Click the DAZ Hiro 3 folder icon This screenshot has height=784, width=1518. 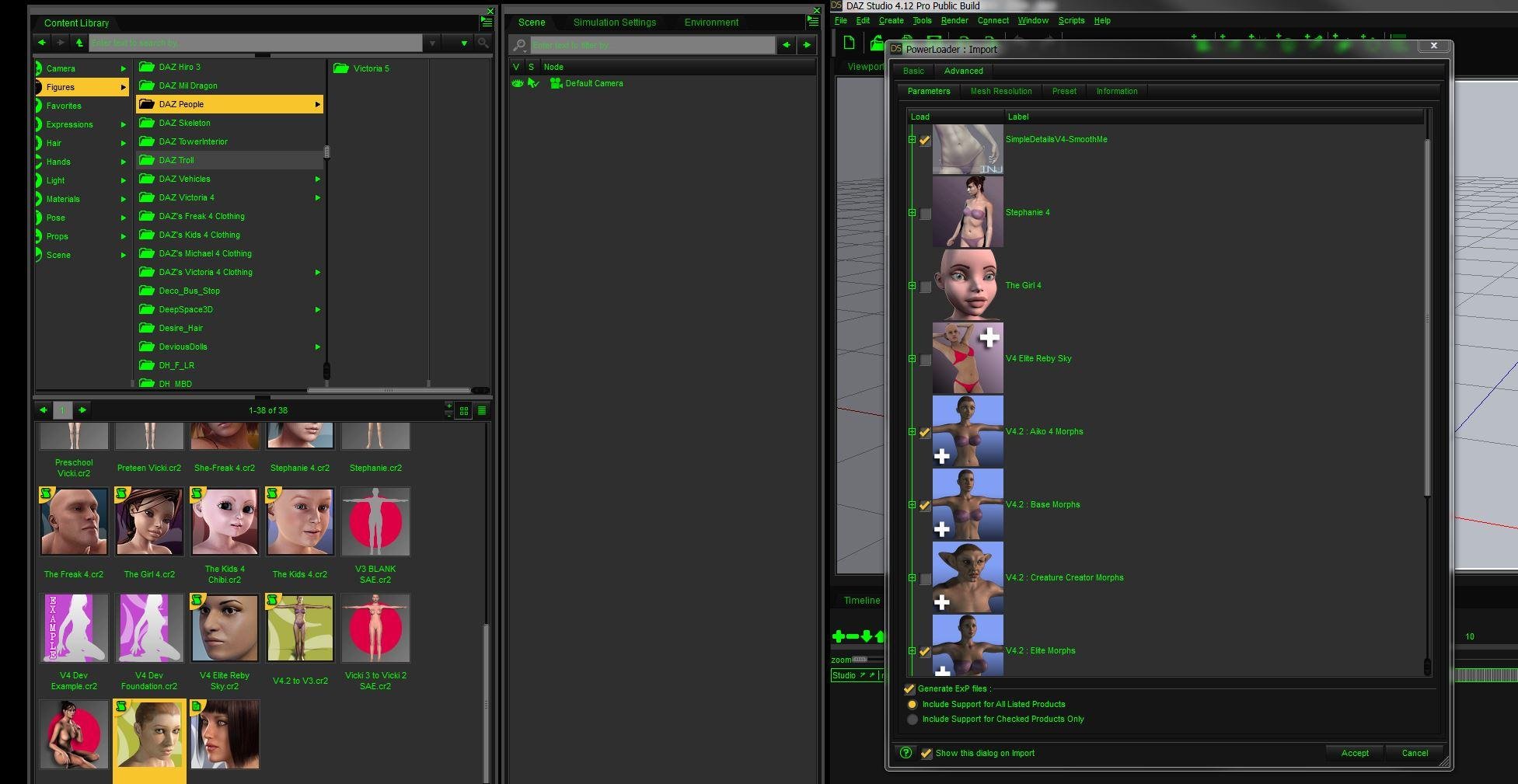[x=146, y=67]
